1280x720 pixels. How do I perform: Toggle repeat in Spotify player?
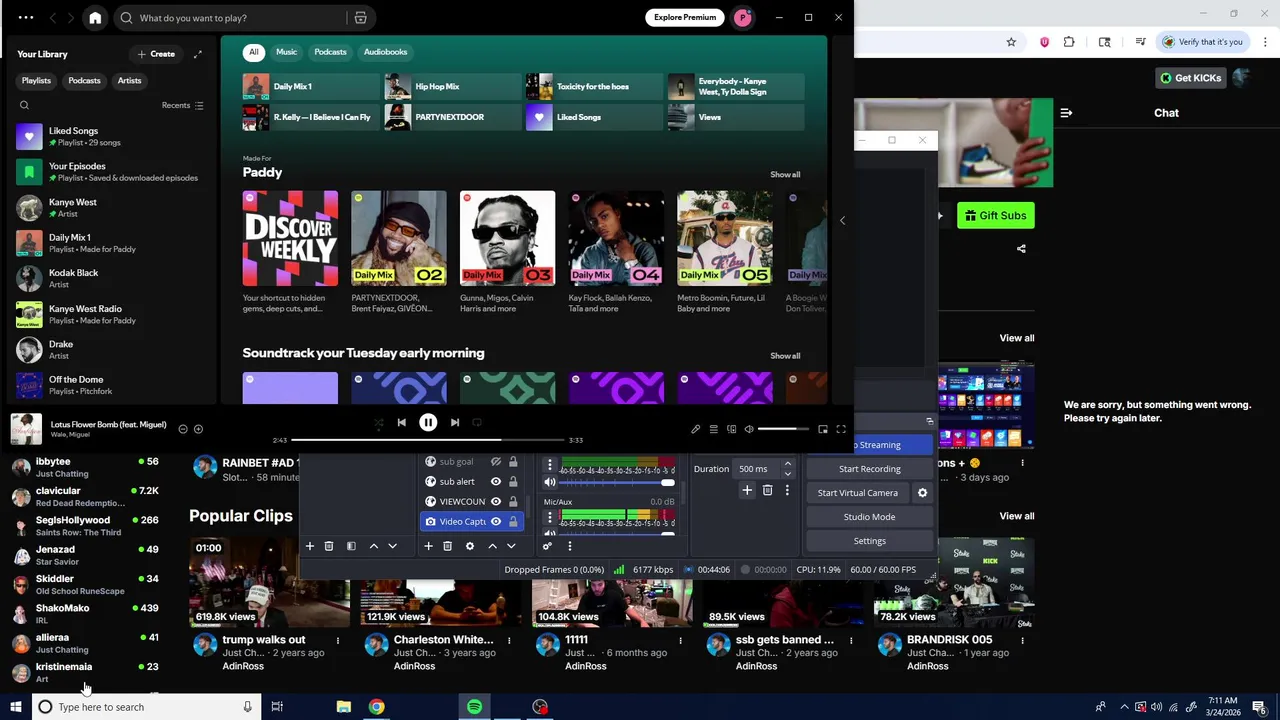click(477, 422)
